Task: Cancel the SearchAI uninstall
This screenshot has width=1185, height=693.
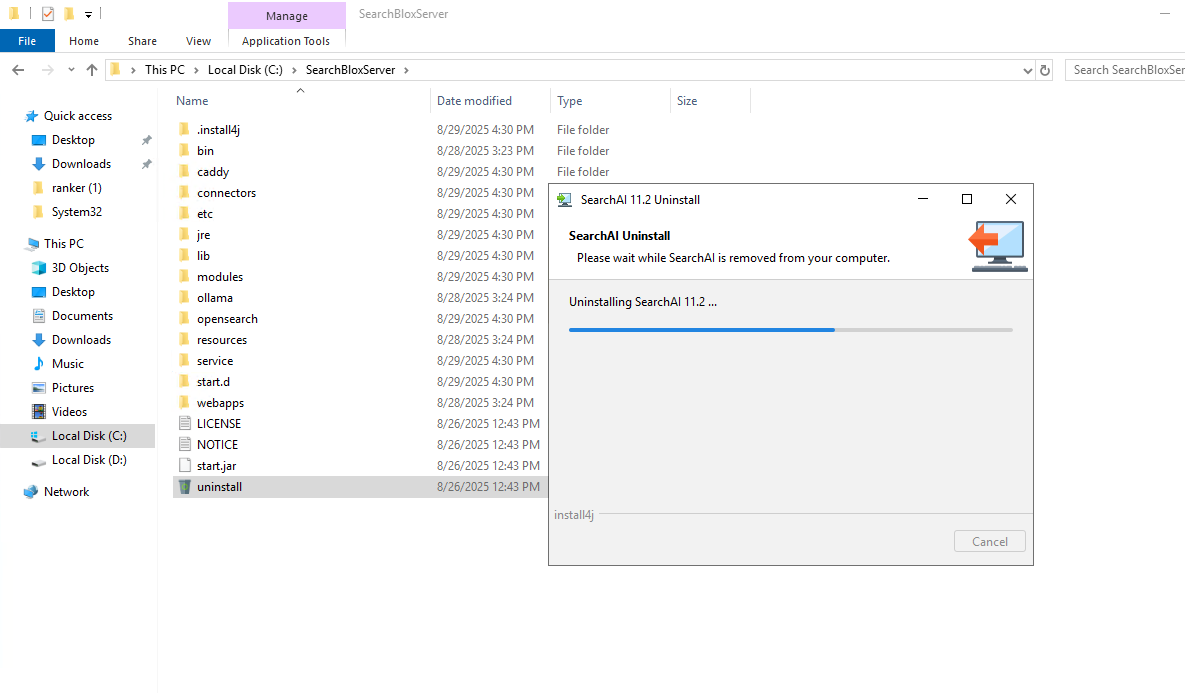Action: (989, 541)
